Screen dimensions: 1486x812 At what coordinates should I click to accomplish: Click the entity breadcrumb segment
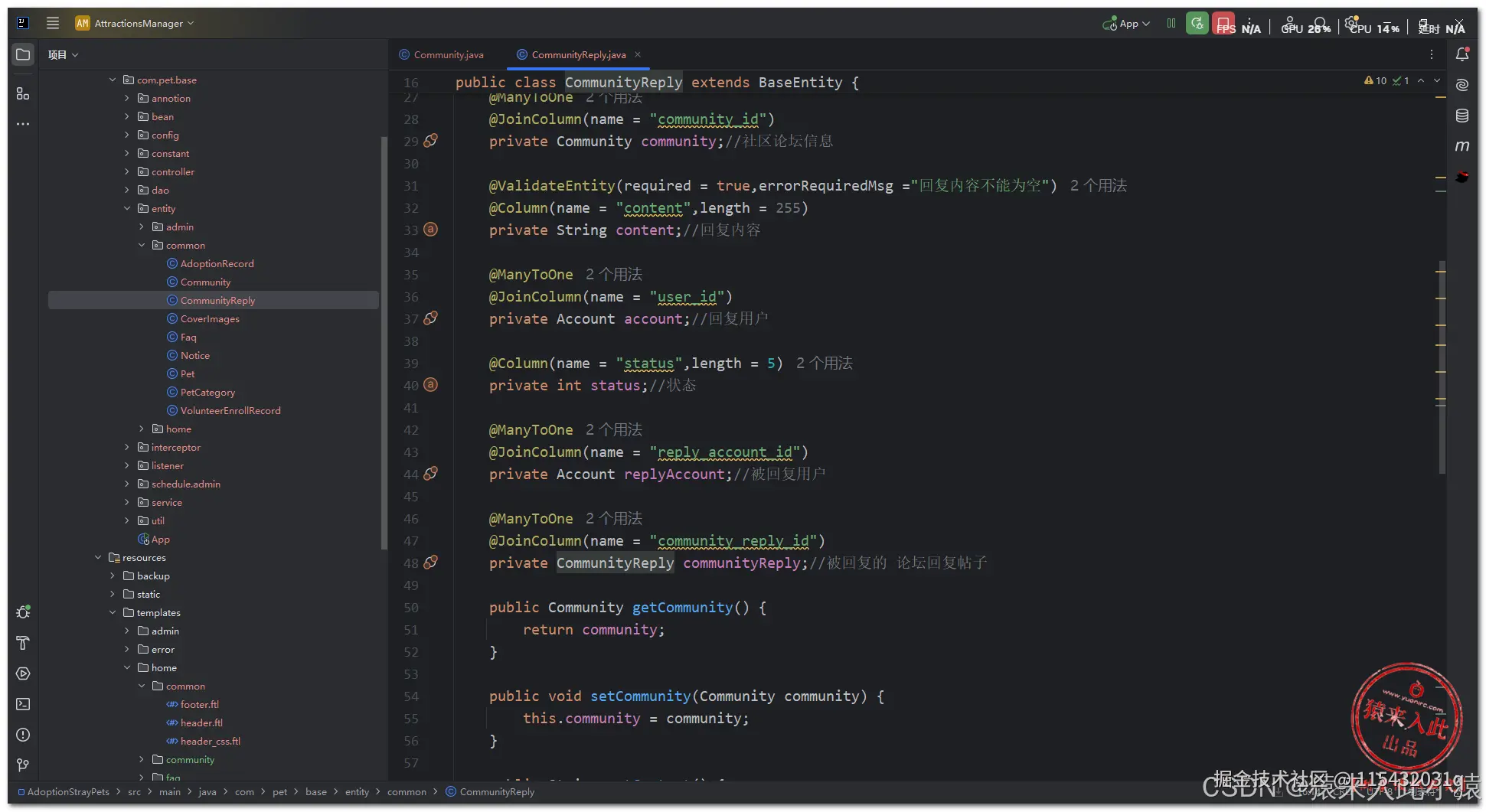357,791
